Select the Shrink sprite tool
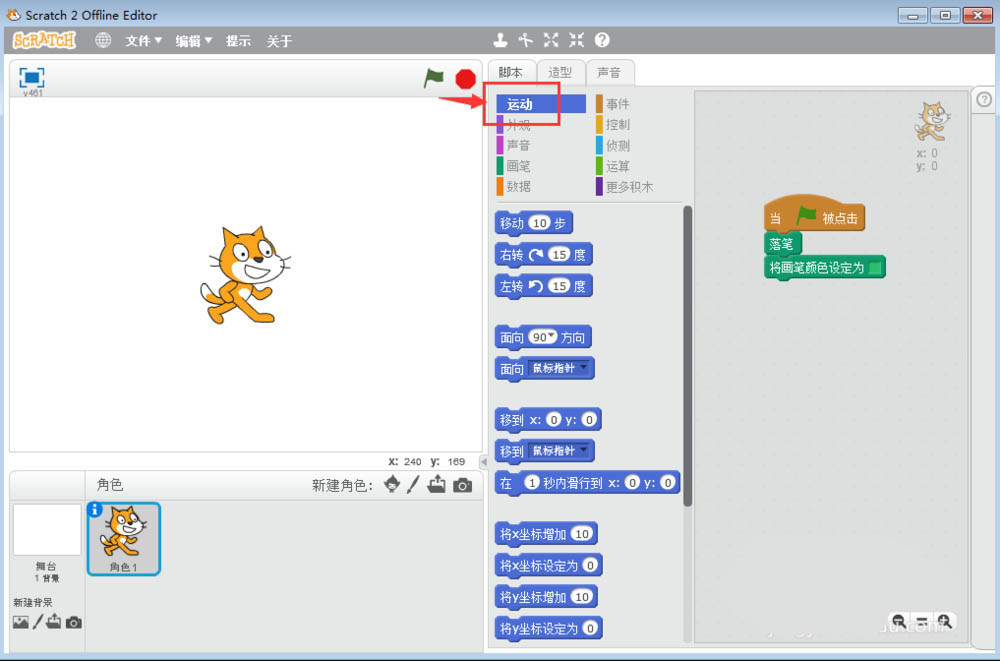This screenshot has height=661, width=1000. click(x=577, y=40)
